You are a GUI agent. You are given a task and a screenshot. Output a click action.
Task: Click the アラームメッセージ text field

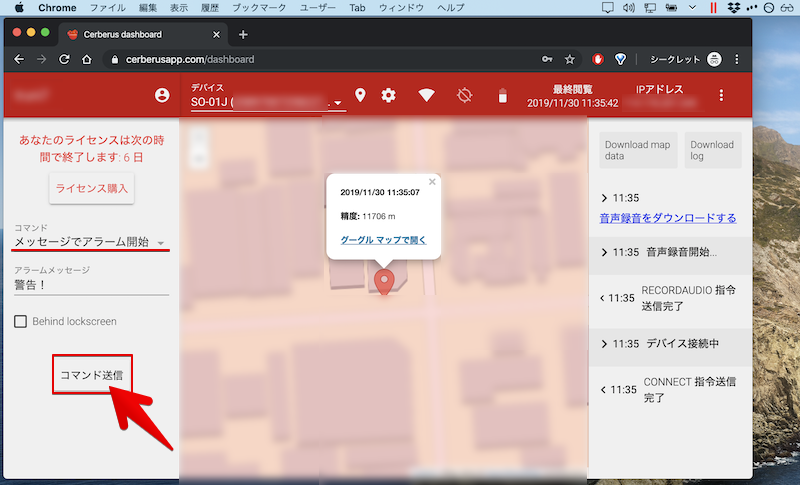coord(90,284)
